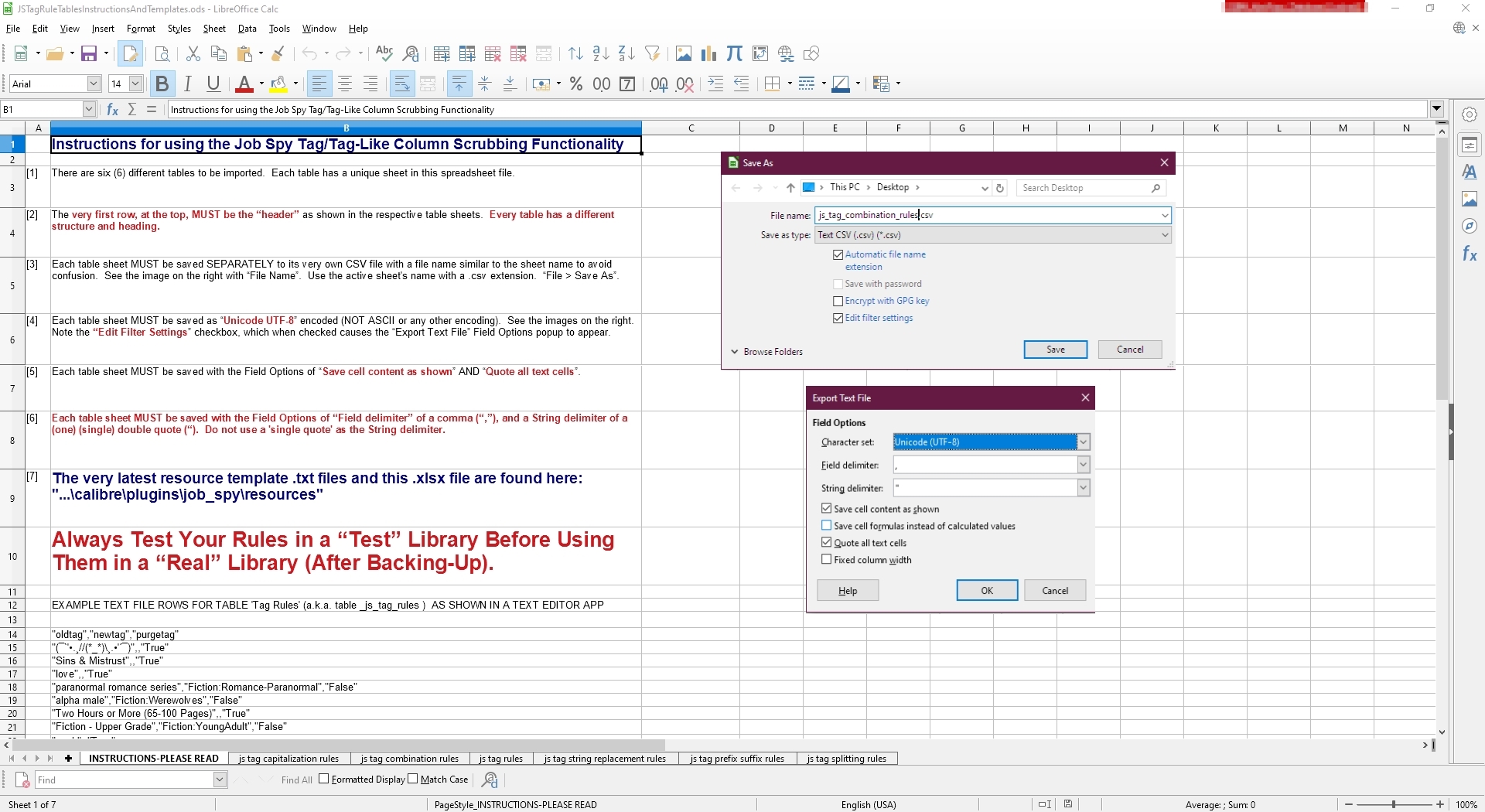Viewport: 1485px width, 812px height.
Task: Click the Insert Image toolbar icon
Action: click(683, 54)
